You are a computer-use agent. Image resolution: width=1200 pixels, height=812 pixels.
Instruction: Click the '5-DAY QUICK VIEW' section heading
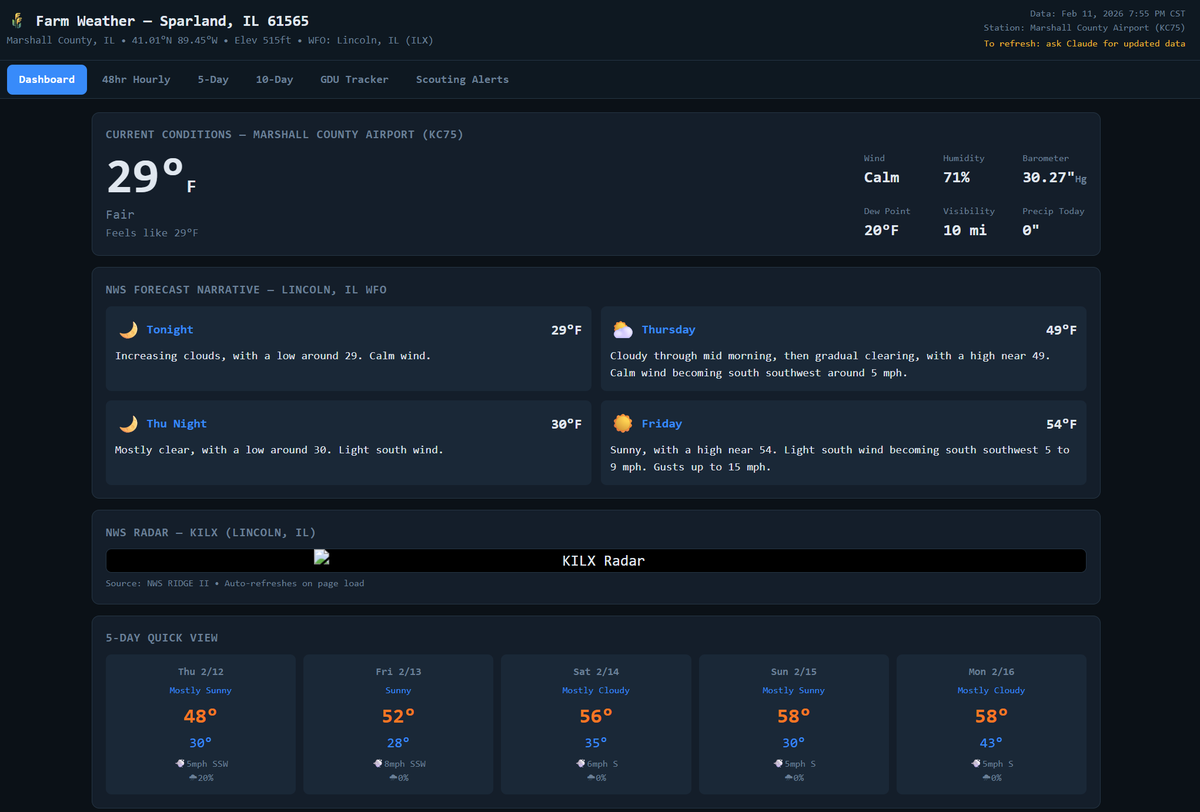click(x=162, y=638)
